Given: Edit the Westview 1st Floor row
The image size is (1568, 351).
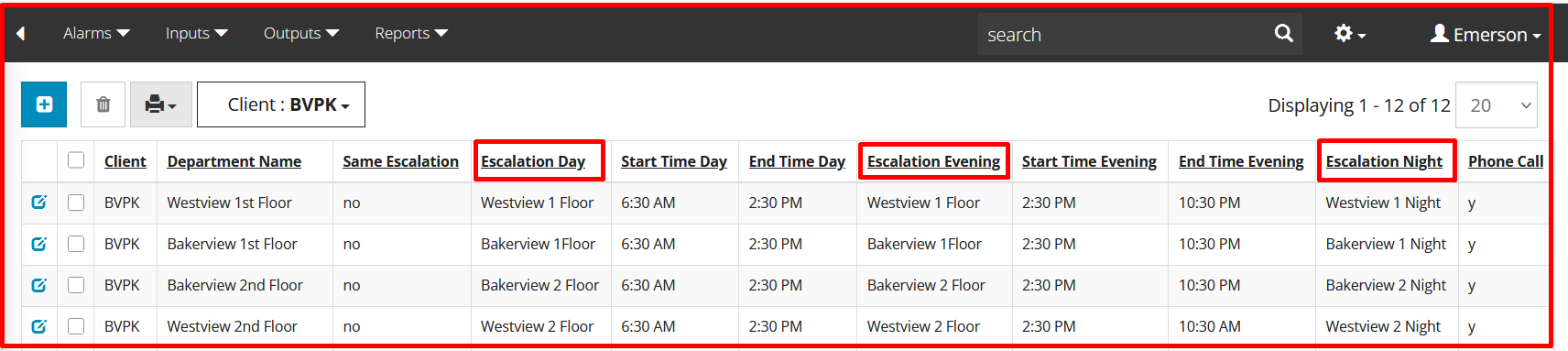Looking at the screenshot, I should tap(38, 203).
